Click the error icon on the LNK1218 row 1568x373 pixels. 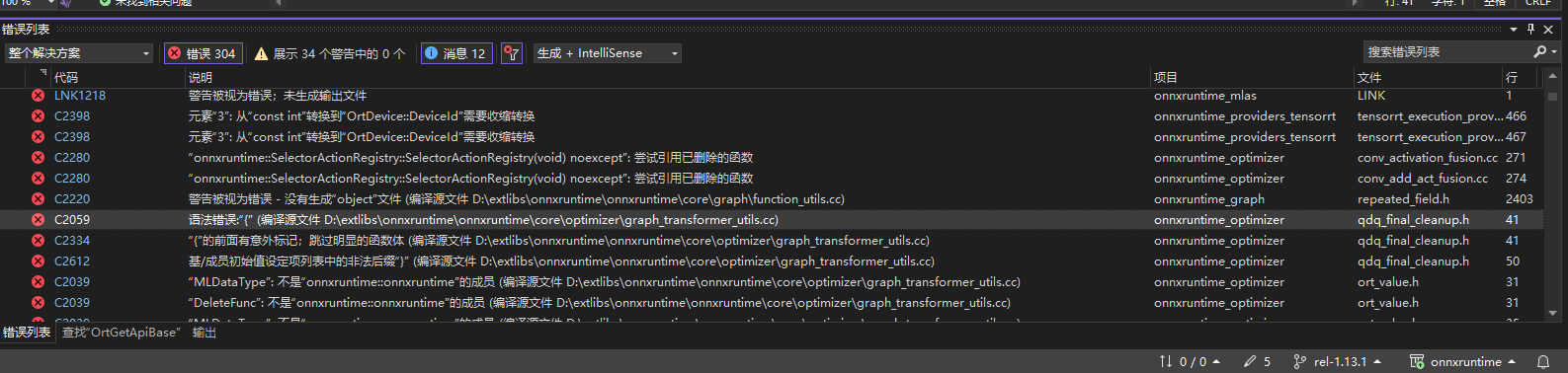38,96
